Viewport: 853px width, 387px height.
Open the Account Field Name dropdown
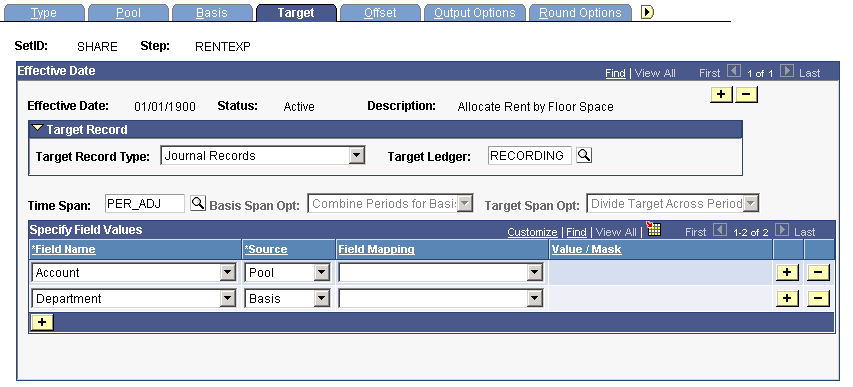[228, 273]
